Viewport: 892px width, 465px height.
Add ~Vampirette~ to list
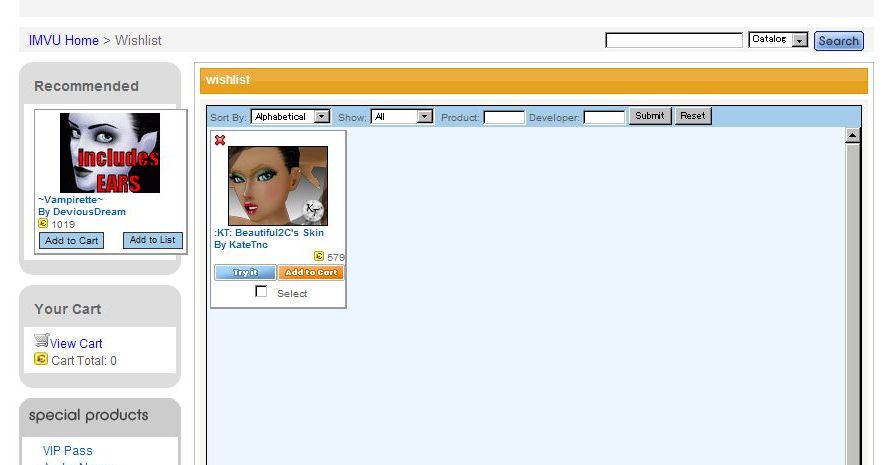pyautogui.click(x=153, y=240)
